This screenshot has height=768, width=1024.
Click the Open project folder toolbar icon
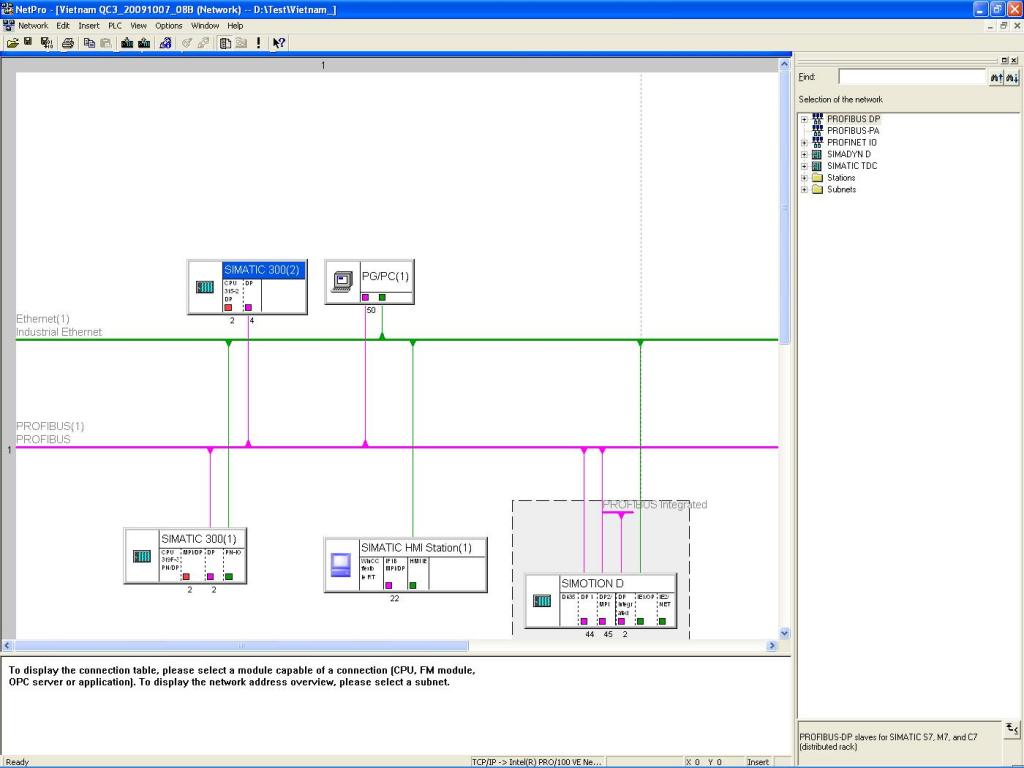(x=12, y=43)
